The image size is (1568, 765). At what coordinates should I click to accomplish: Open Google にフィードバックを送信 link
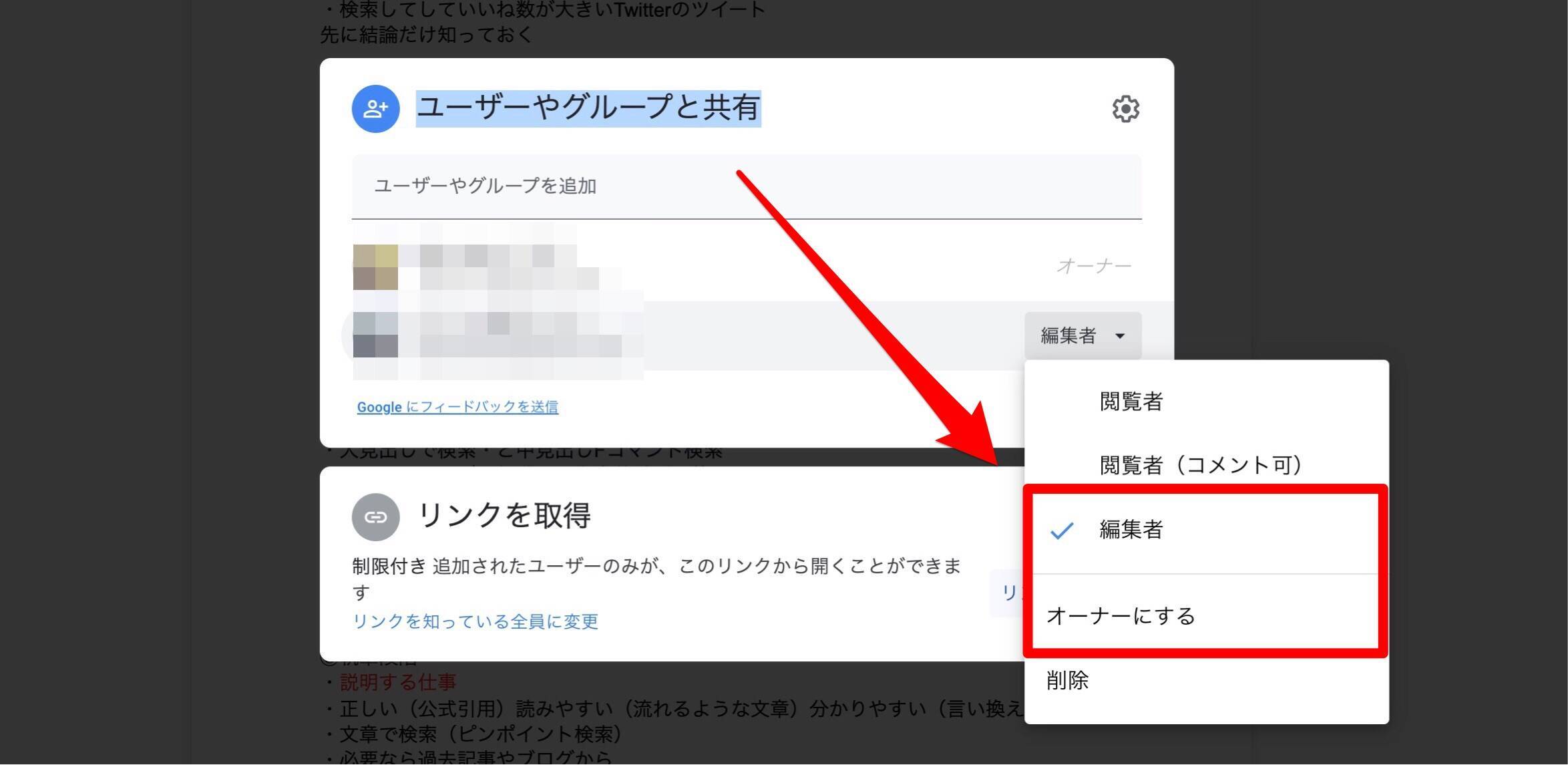point(457,407)
